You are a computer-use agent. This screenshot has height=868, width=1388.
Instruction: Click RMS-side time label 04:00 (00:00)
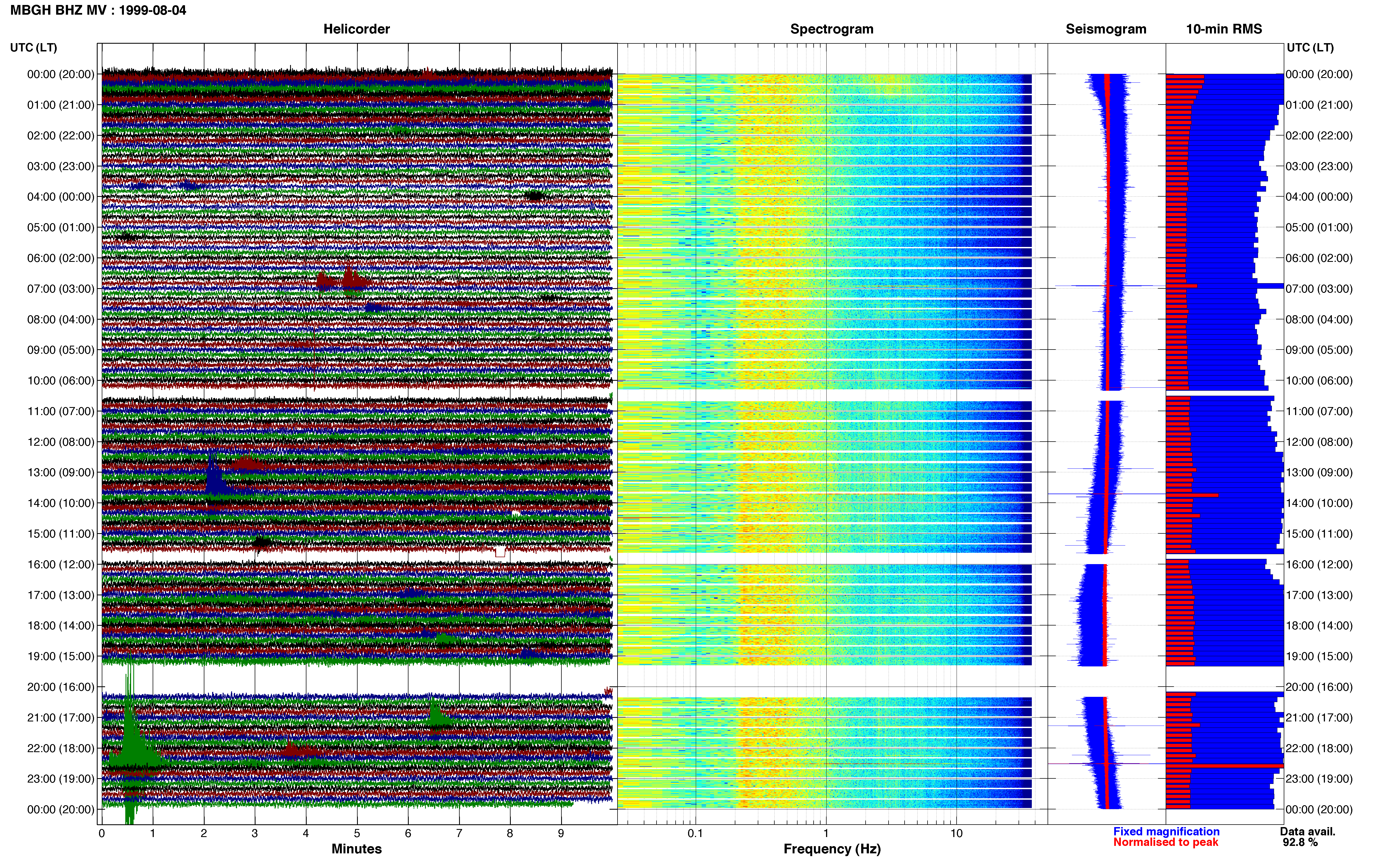(x=1319, y=196)
